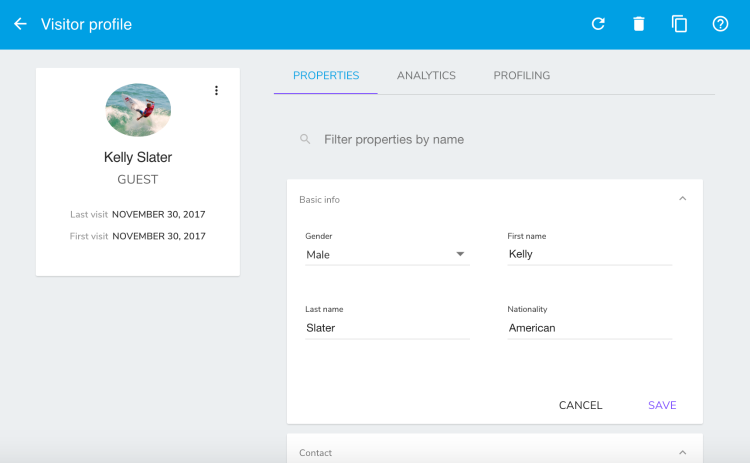Click the Basic info section title
This screenshot has height=463, width=750.
coord(319,199)
